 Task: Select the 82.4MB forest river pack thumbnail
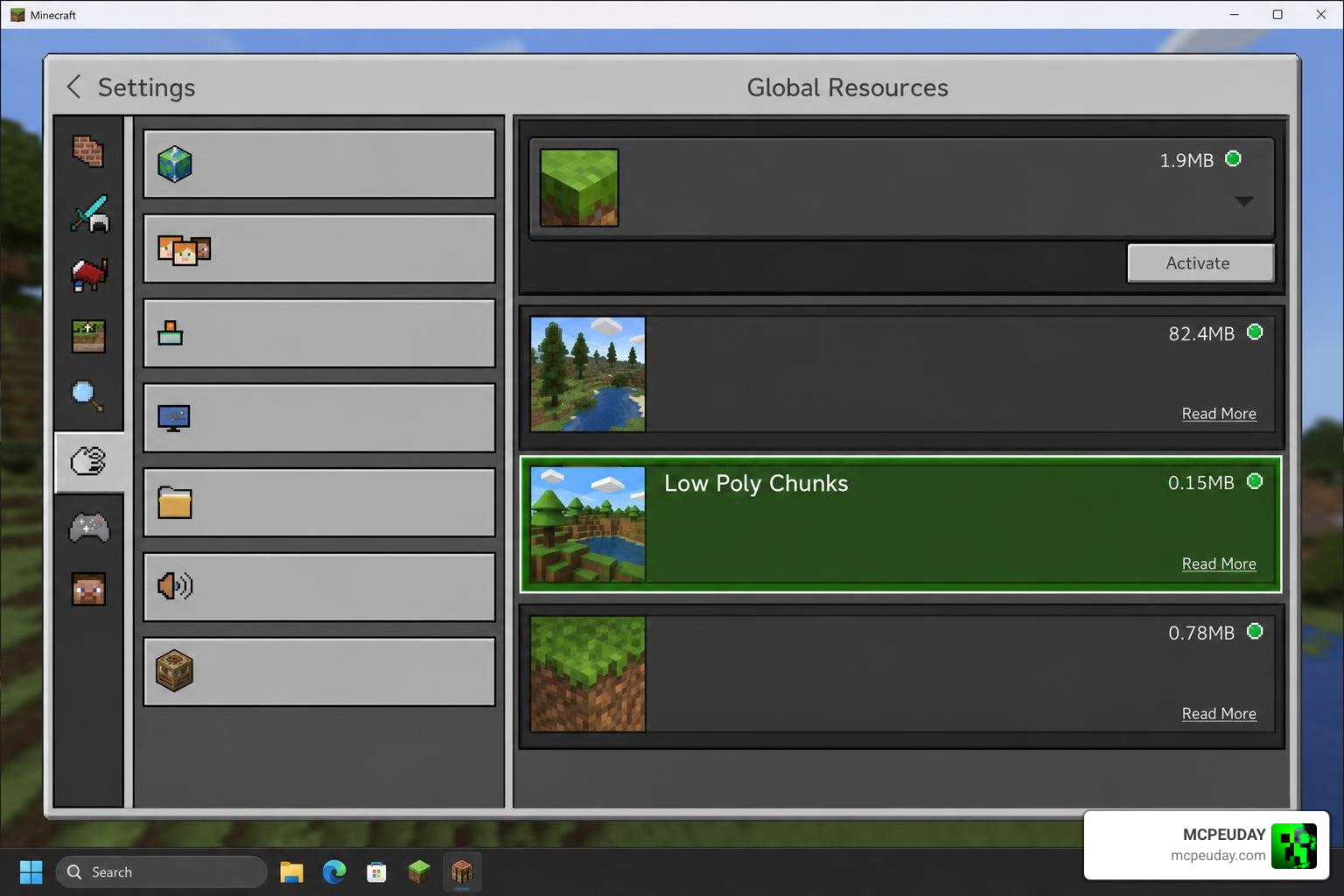588,374
